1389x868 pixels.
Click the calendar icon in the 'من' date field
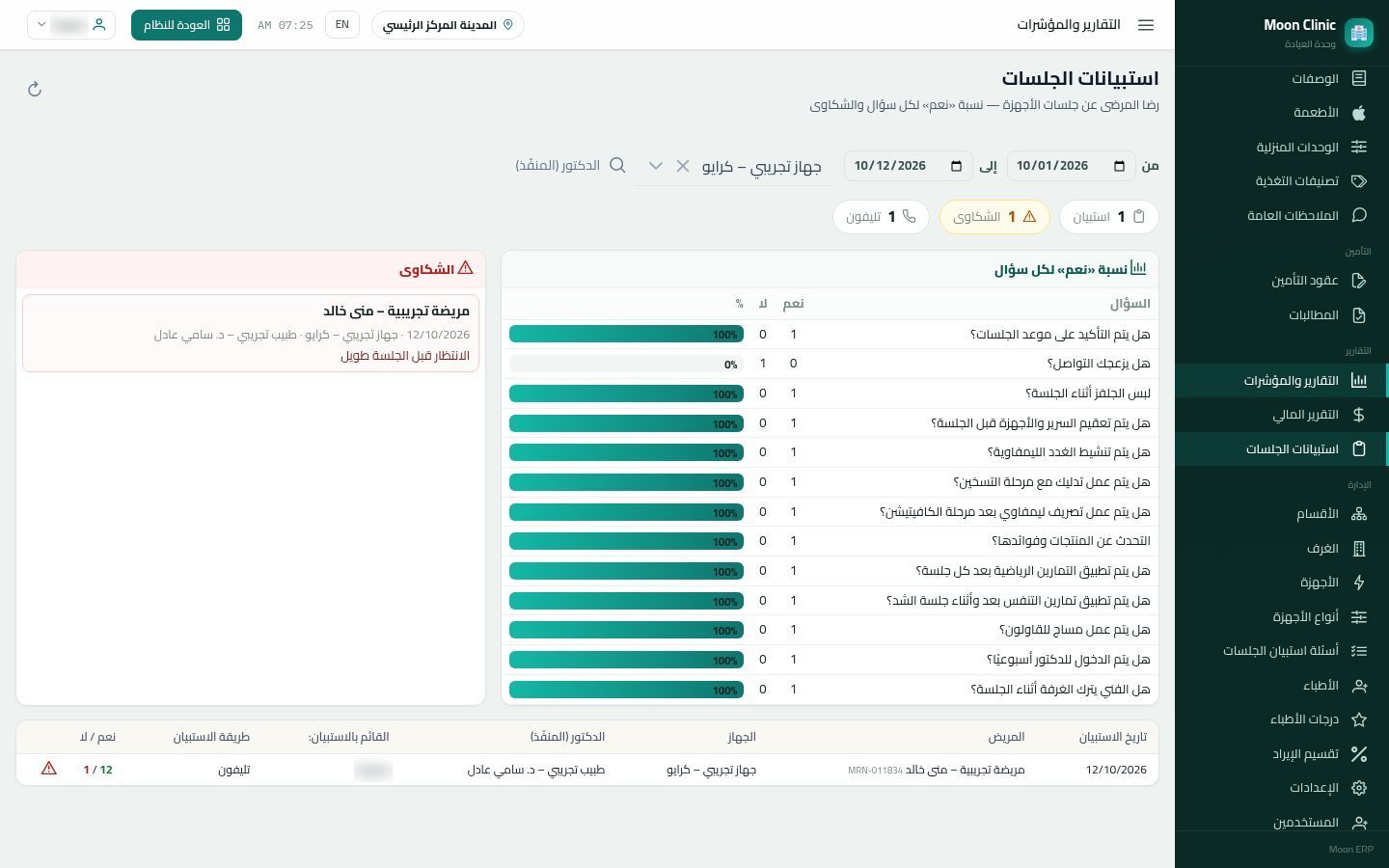click(1119, 166)
